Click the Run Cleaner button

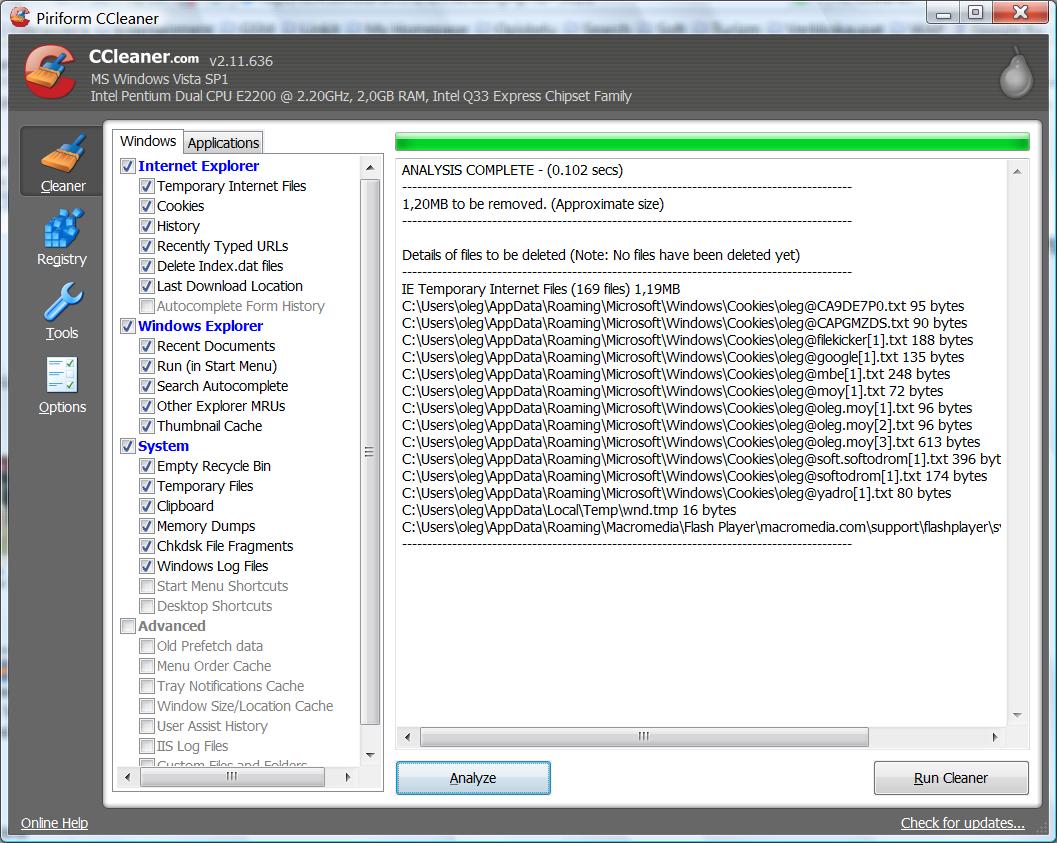pos(950,778)
